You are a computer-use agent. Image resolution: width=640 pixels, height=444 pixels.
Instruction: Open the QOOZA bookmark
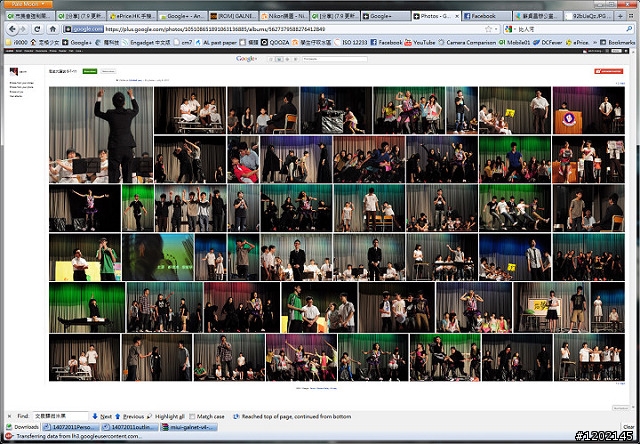coord(275,42)
